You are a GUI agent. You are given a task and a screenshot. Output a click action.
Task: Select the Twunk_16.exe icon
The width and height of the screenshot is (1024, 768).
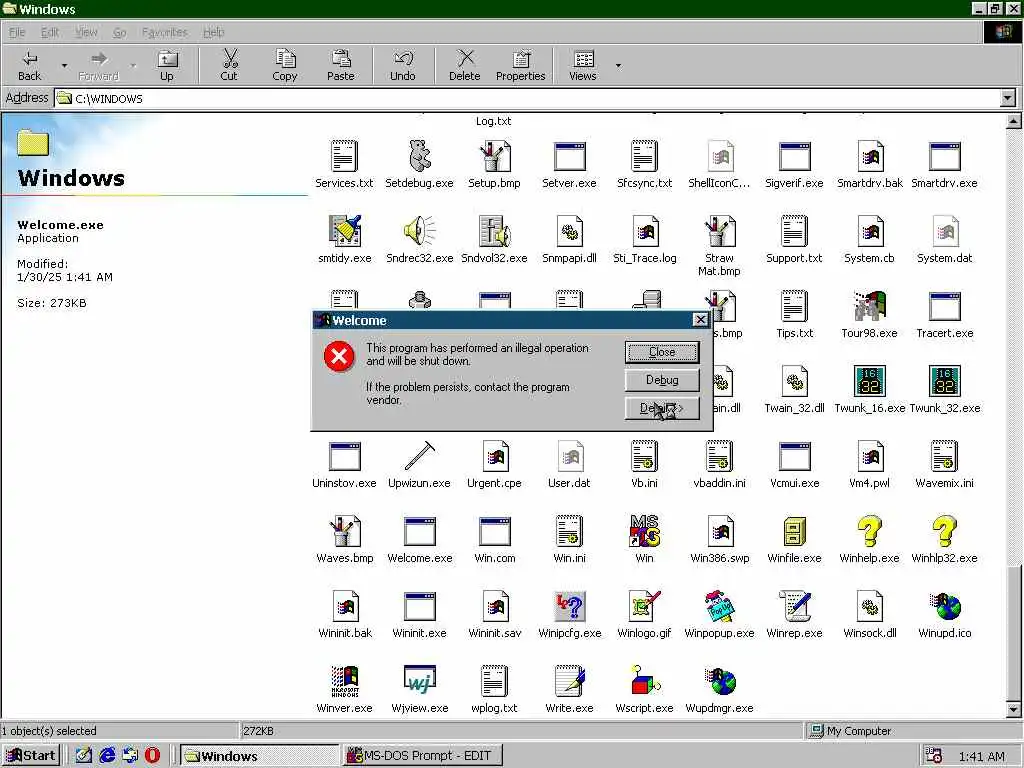(870, 381)
